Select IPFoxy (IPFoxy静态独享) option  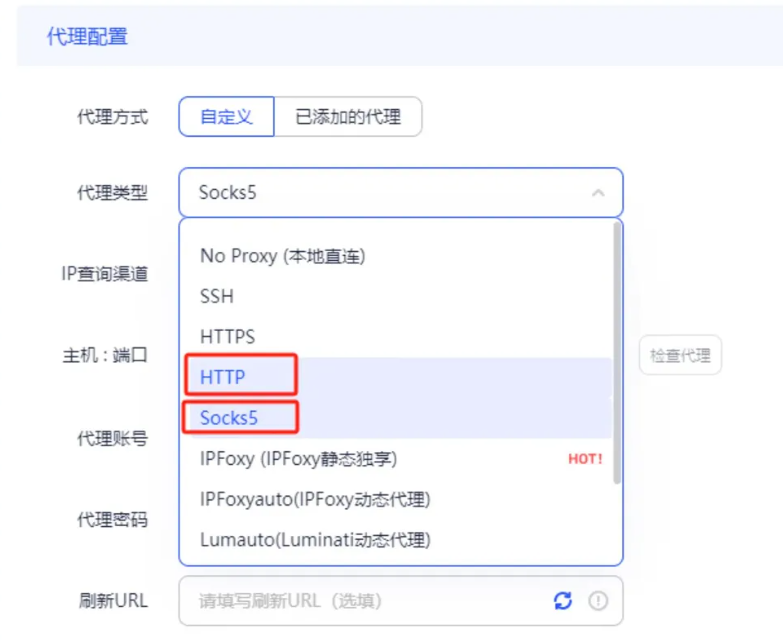tap(299, 459)
